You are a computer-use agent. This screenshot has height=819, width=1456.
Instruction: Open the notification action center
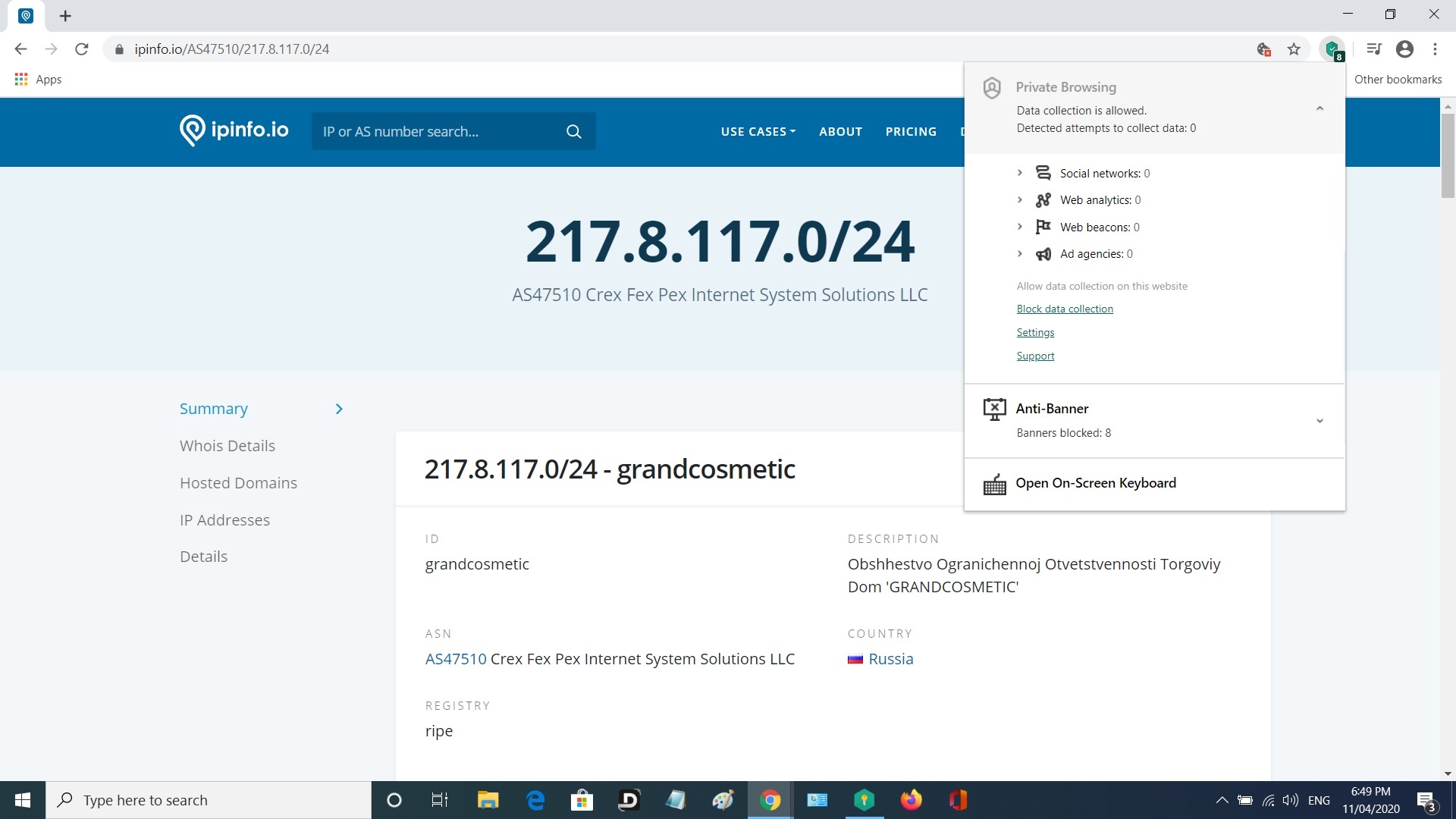point(1426,800)
